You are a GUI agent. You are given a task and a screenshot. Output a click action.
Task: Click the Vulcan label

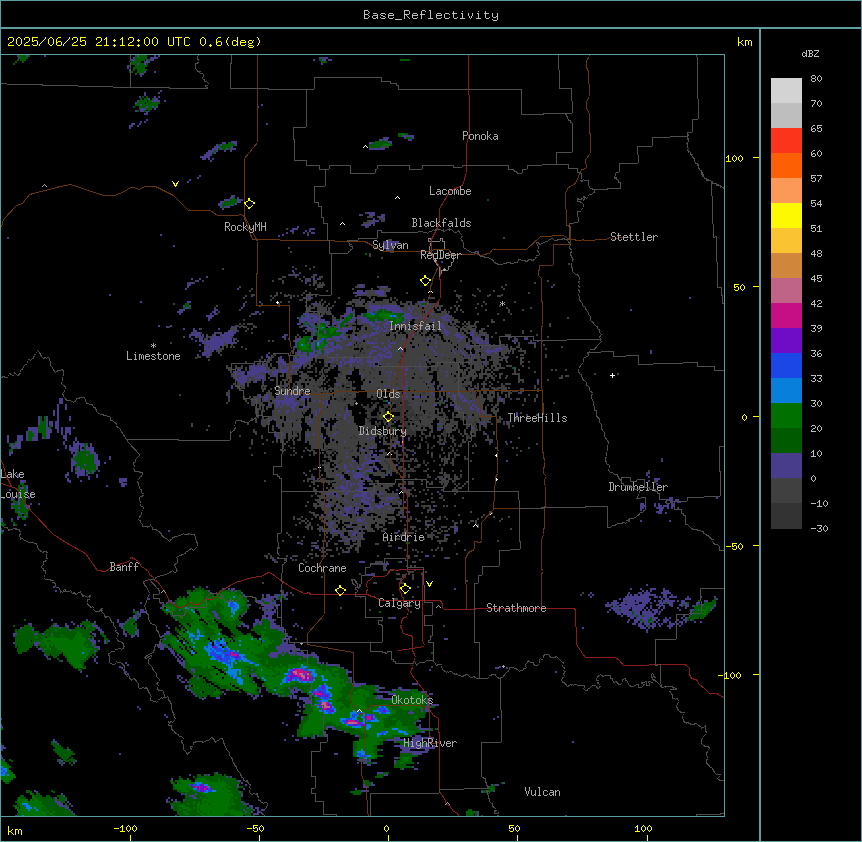click(x=543, y=792)
